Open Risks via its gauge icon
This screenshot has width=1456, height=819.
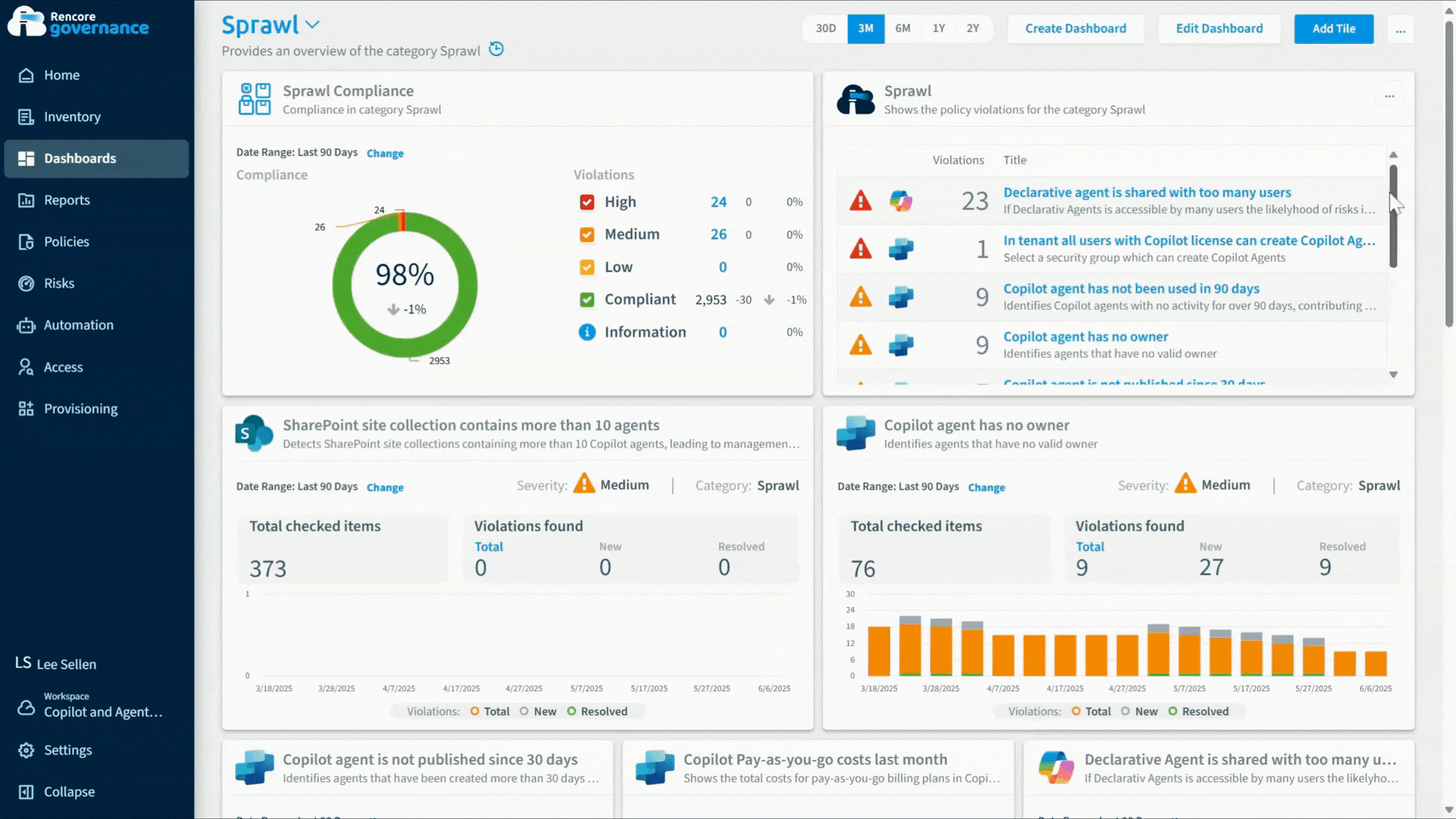click(26, 284)
